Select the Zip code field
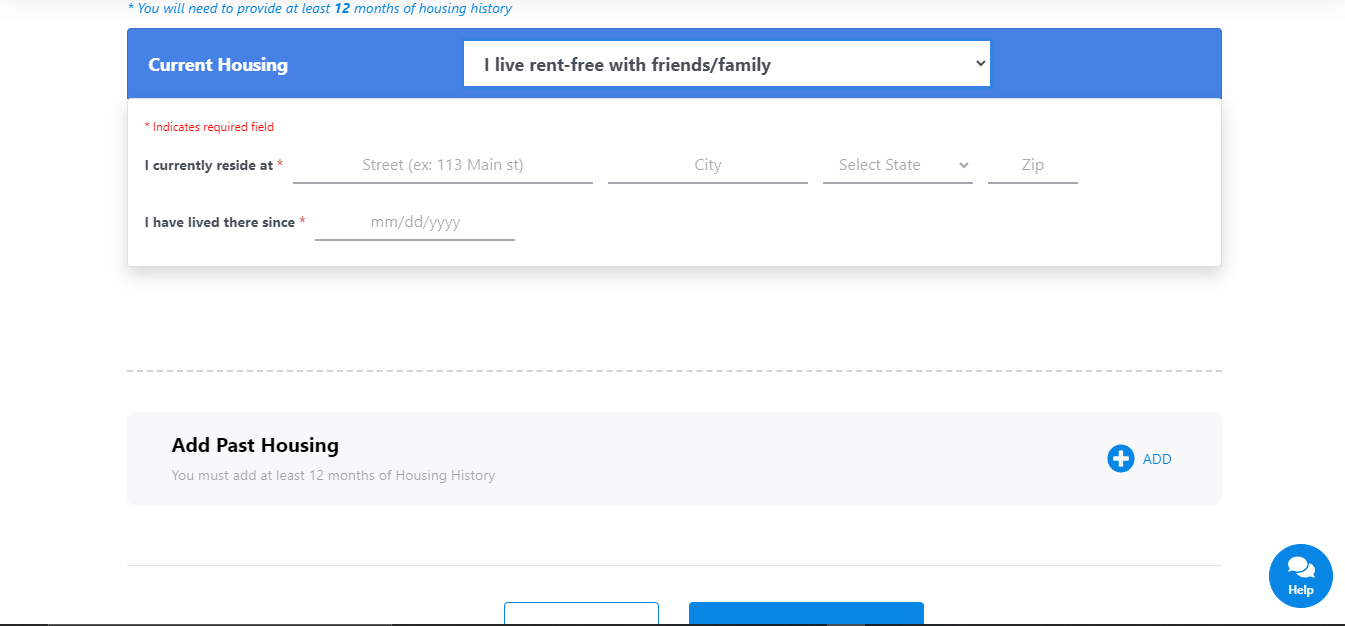Image resolution: width=1345 pixels, height=626 pixels. (x=1033, y=165)
